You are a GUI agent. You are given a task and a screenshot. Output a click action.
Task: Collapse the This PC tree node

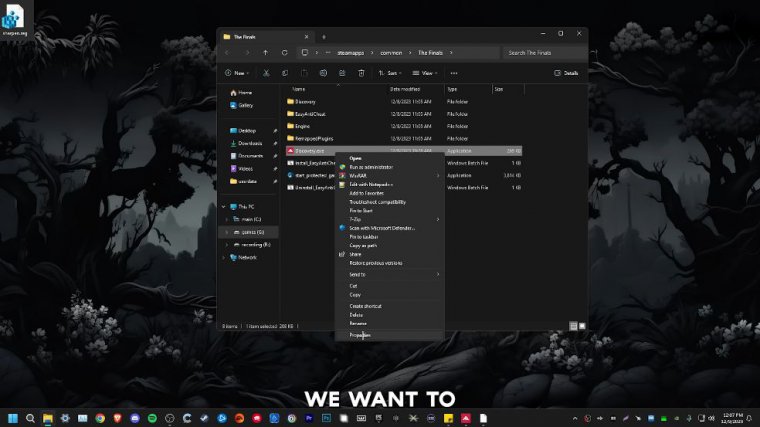coord(224,207)
